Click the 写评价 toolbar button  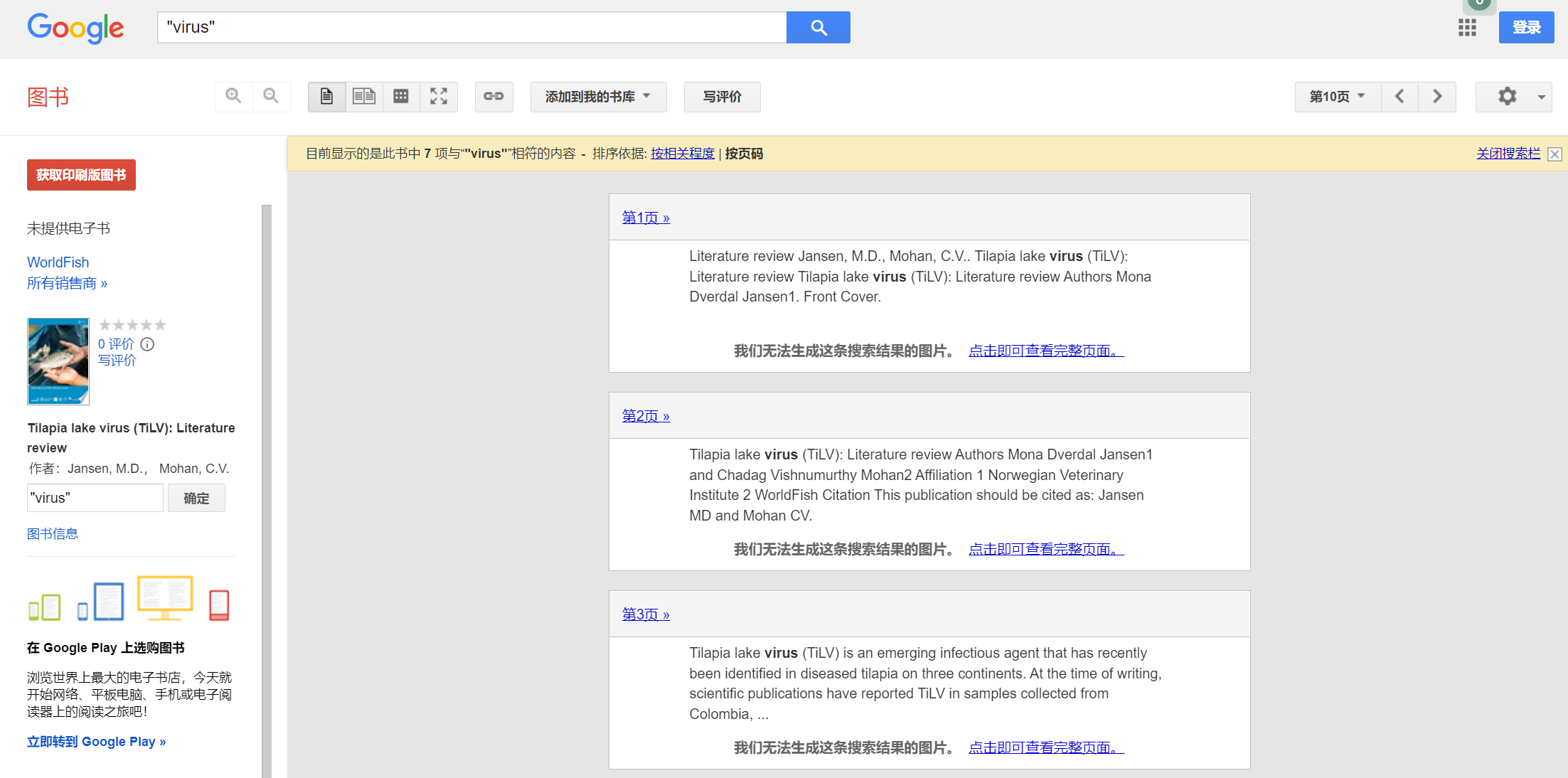tap(722, 97)
